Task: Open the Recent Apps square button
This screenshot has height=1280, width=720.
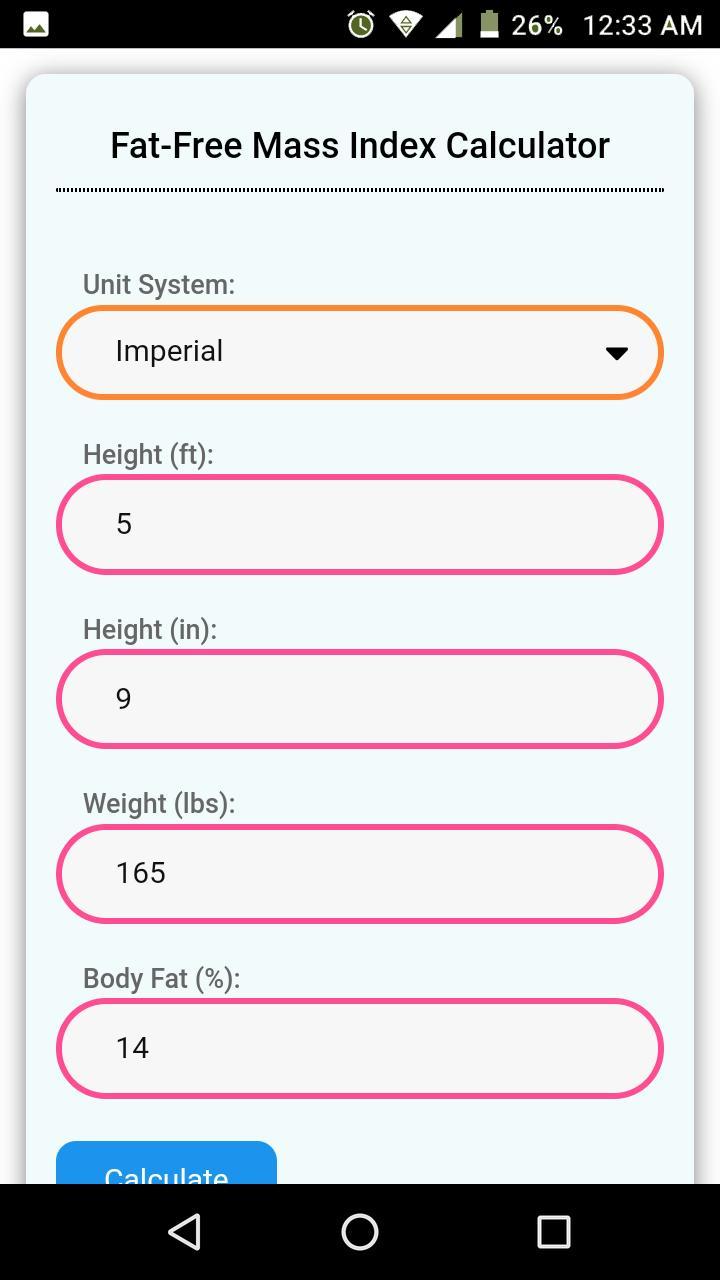Action: (x=553, y=1232)
